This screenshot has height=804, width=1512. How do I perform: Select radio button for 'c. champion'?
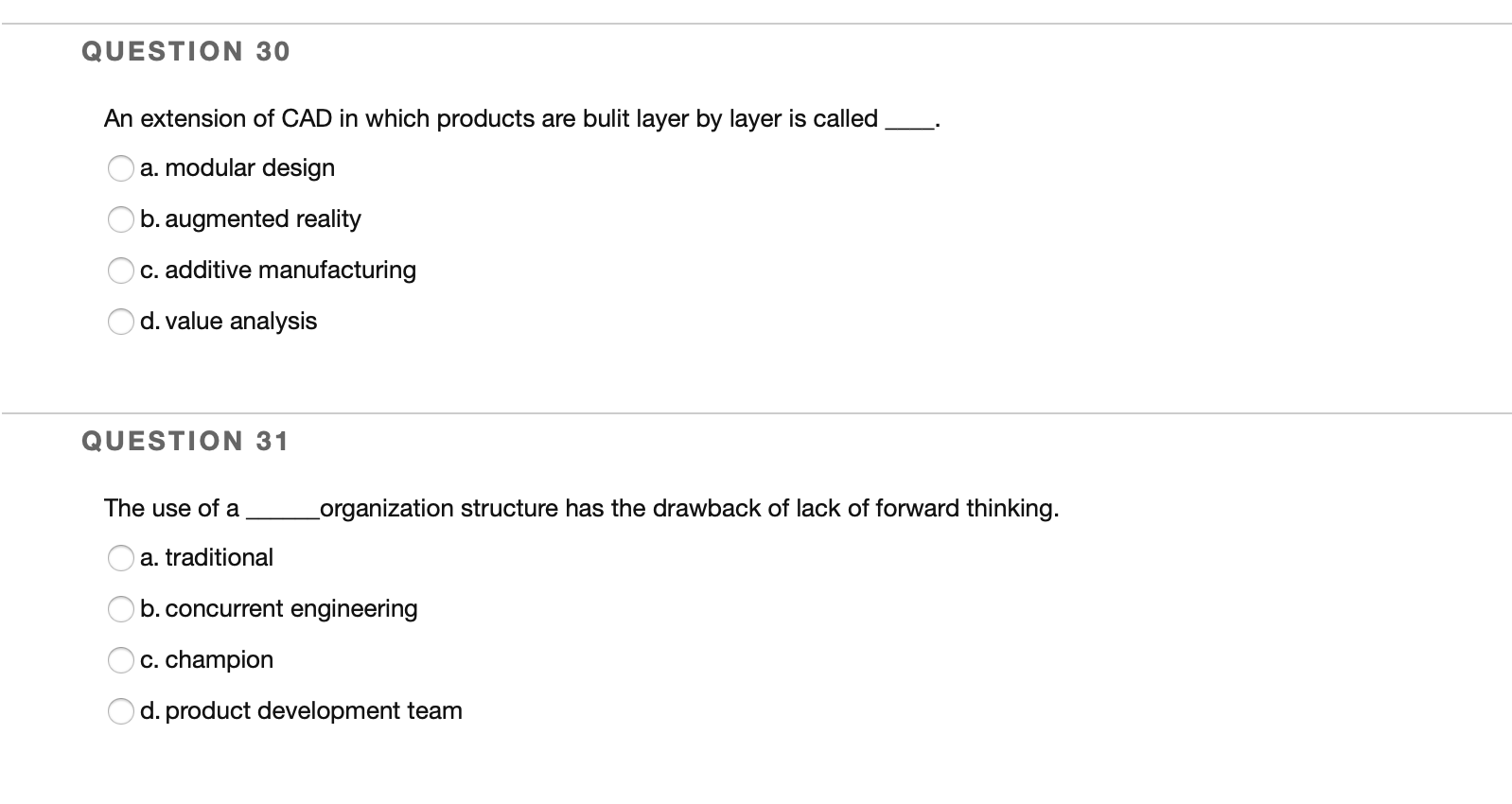point(121,661)
